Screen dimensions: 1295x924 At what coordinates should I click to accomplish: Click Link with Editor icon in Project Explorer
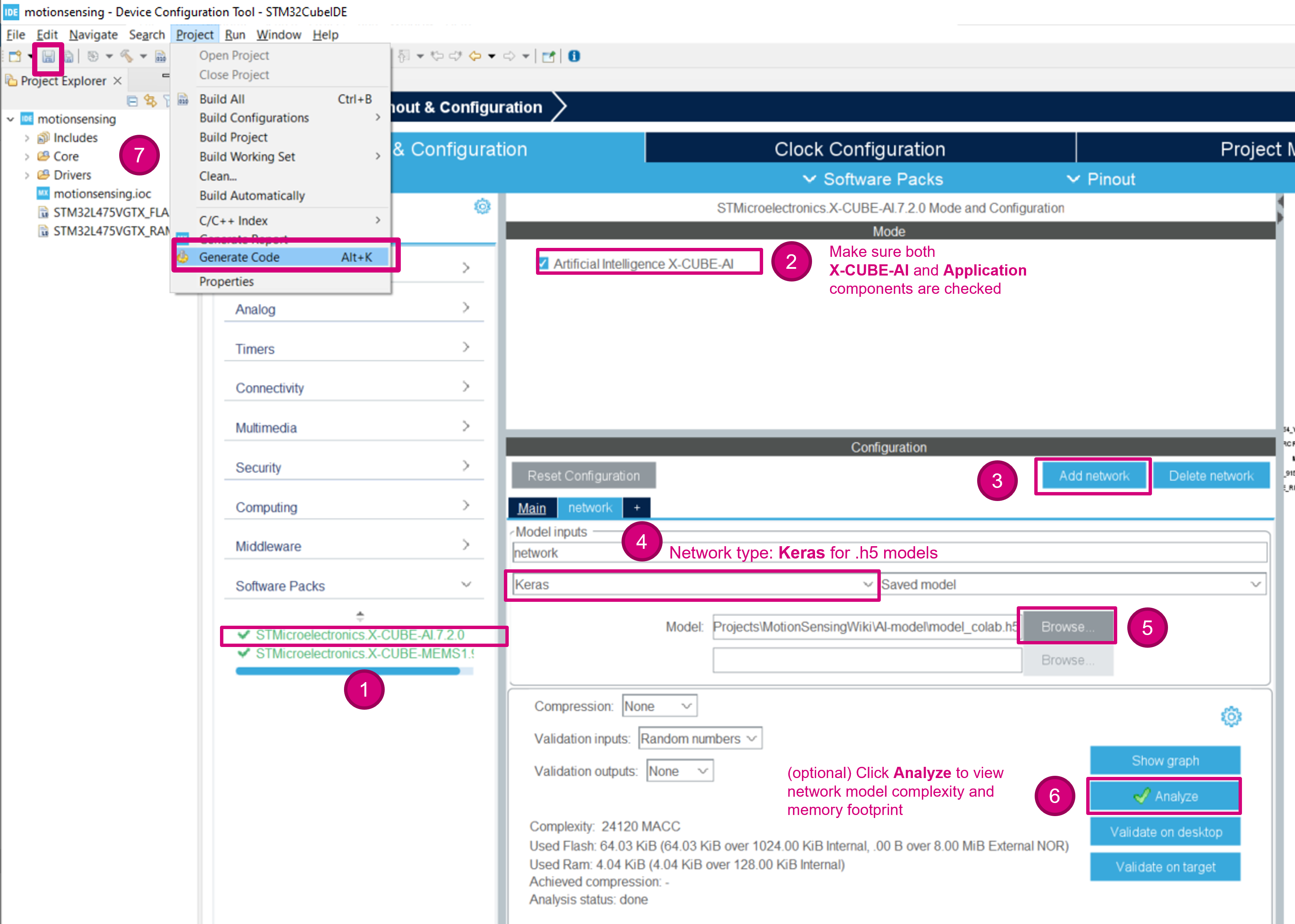pos(150,101)
